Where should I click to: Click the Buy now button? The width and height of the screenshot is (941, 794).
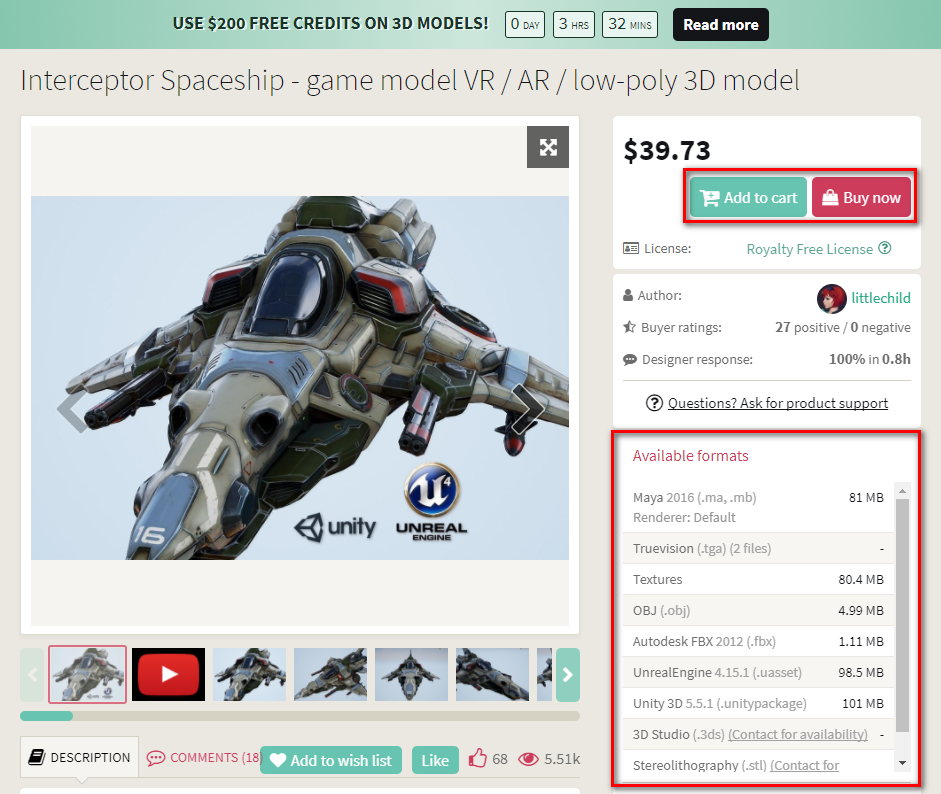tap(861, 197)
